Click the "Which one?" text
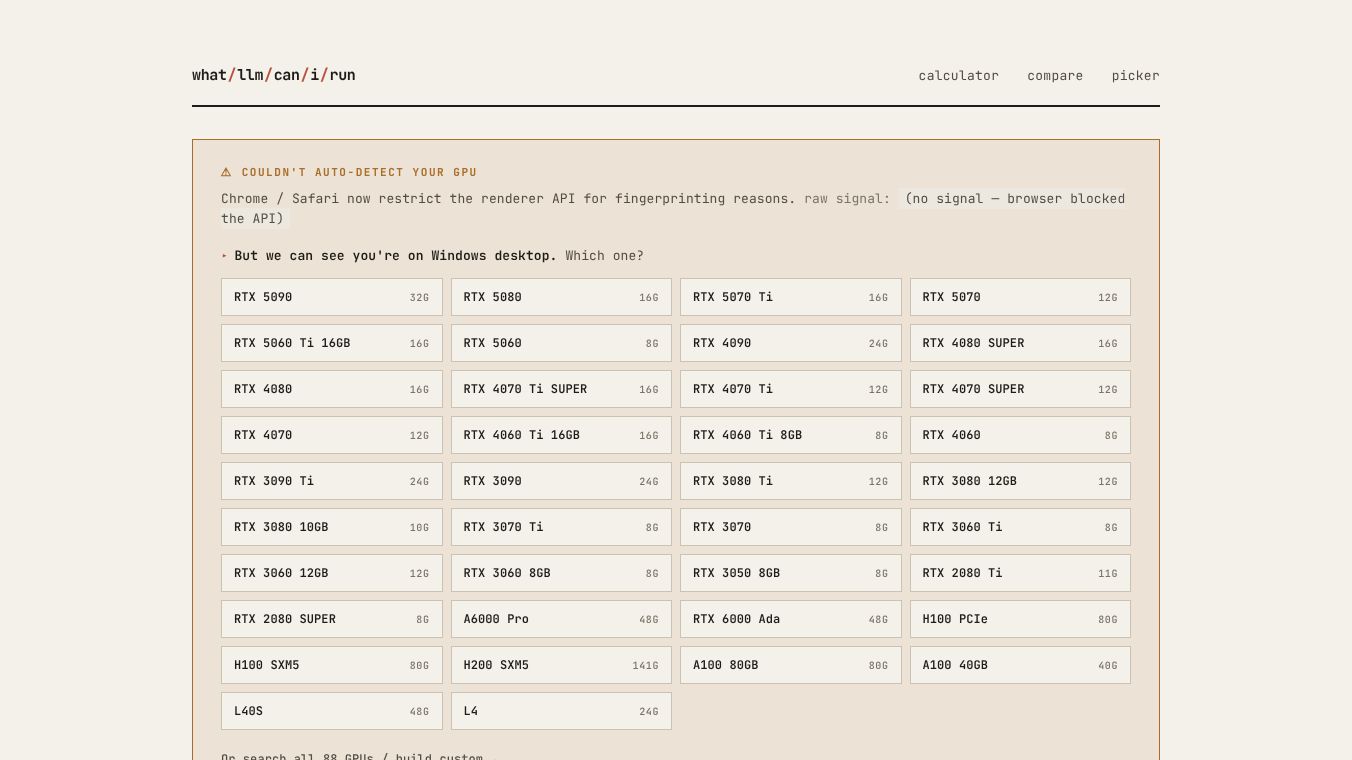This screenshot has width=1352, height=760. coord(605,256)
